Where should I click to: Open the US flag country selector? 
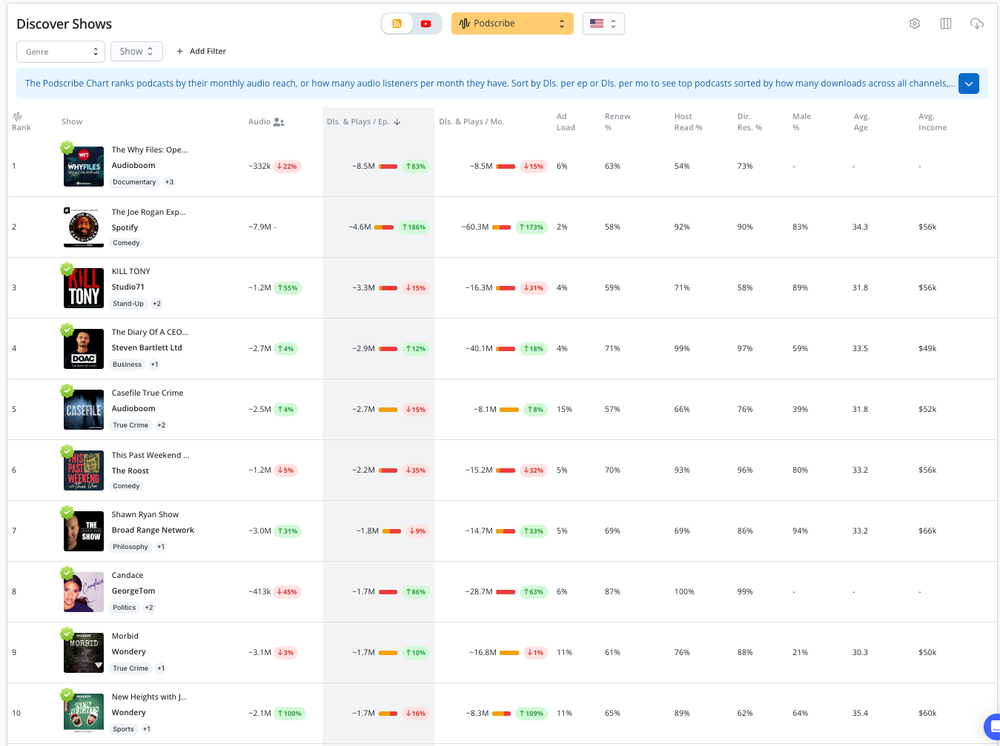(x=603, y=24)
